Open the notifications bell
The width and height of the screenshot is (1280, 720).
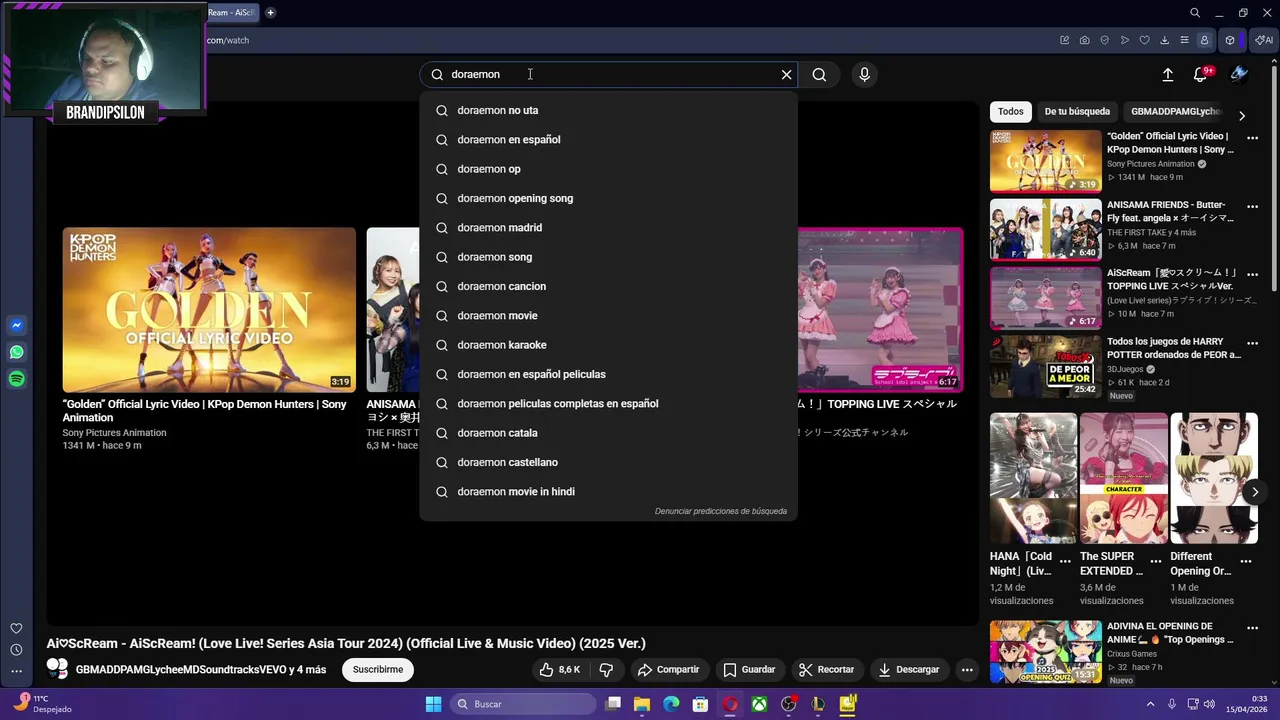(1201, 74)
